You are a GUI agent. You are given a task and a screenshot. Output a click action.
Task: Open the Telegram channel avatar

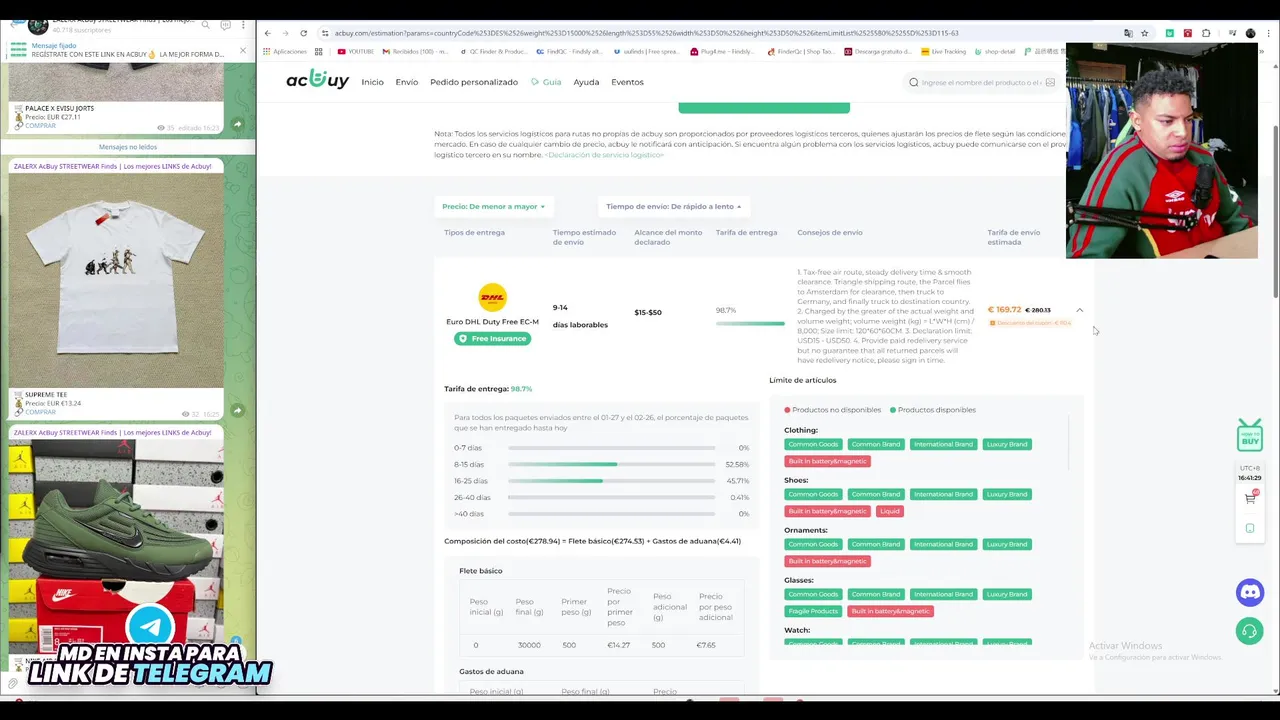pyautogui.click(x=37, y=24)
